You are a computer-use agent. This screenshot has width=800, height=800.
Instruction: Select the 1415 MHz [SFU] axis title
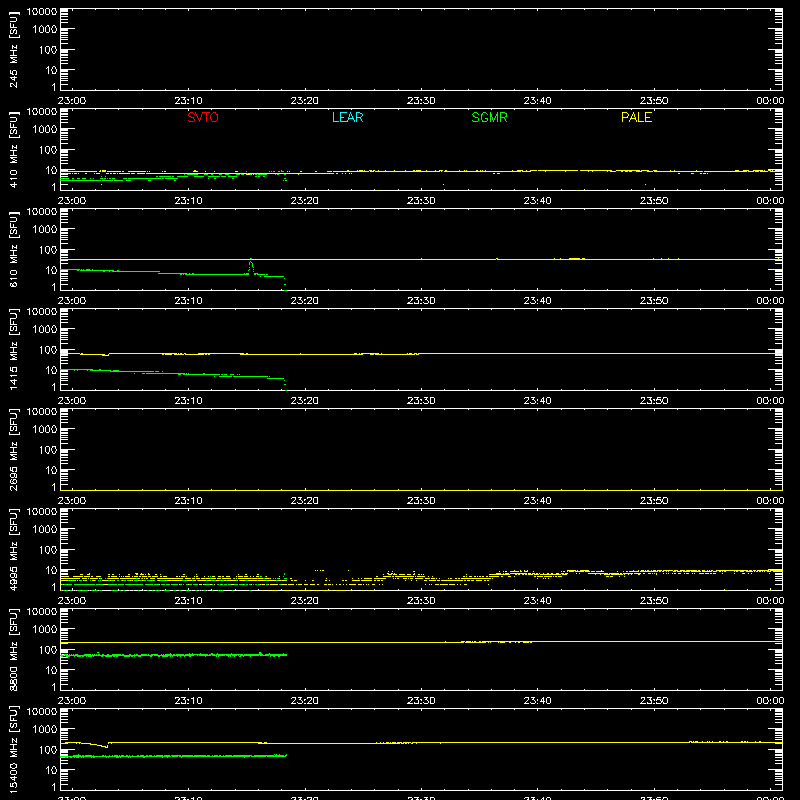click(x=14, y=349)
